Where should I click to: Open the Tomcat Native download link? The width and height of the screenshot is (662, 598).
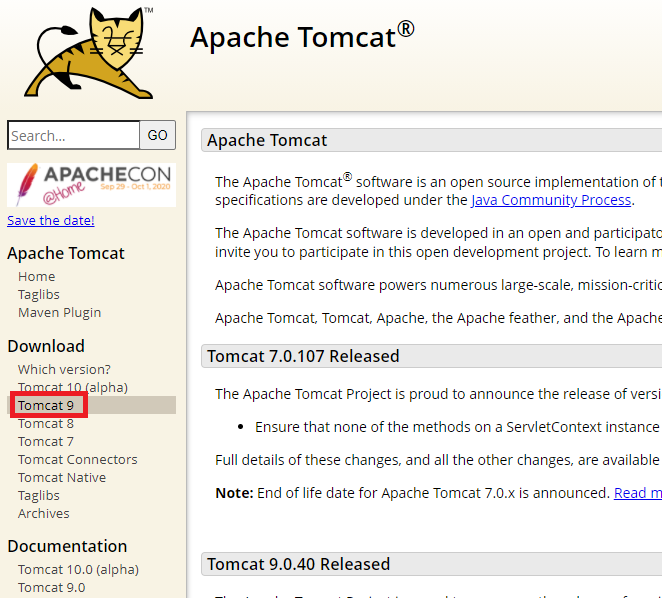(62, 478)
